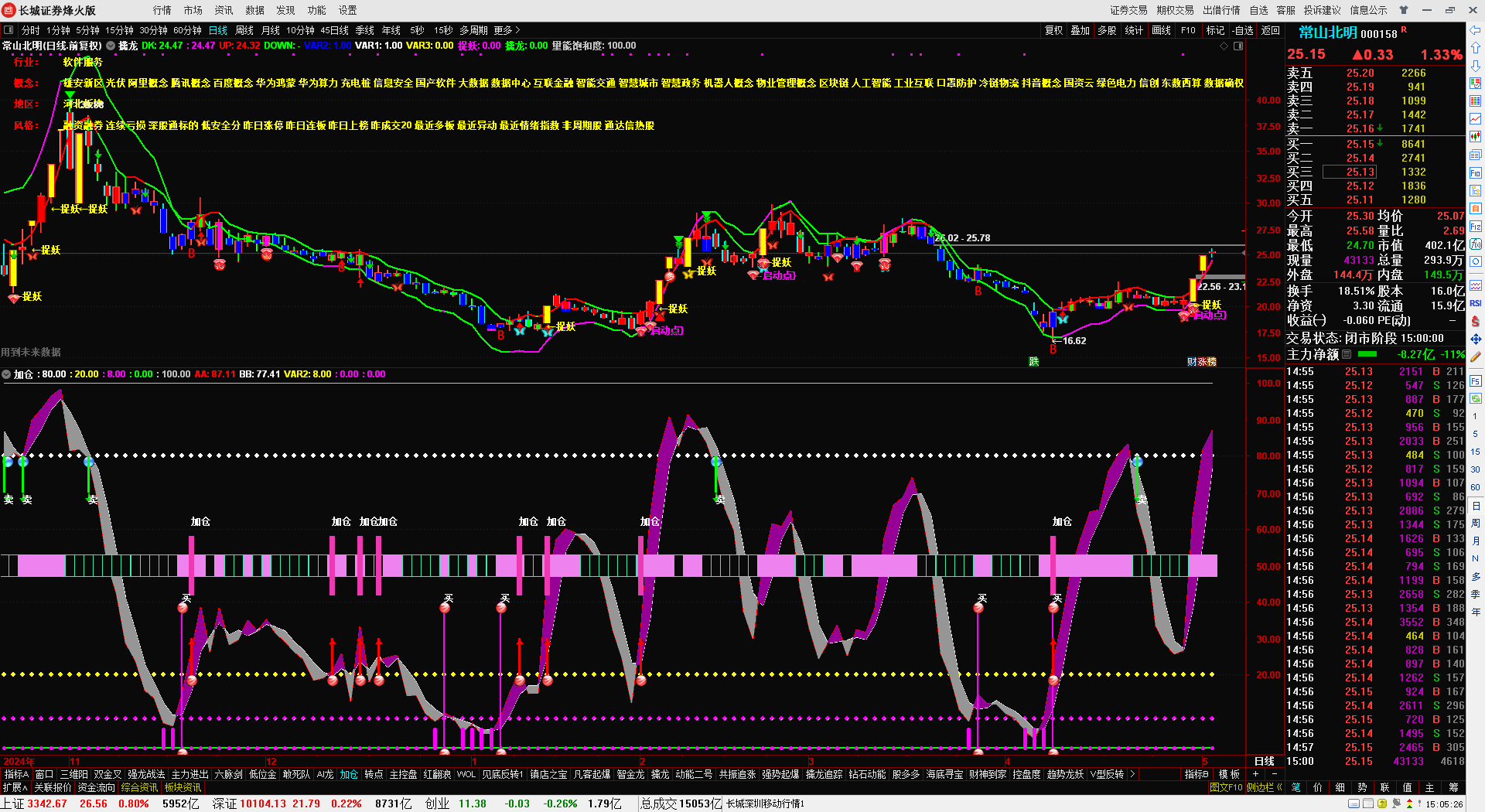Click the F5 icon in right sidebar
Image resolution: width=1485 pixels, height=812 pixels.
(x=1476, y=380)
